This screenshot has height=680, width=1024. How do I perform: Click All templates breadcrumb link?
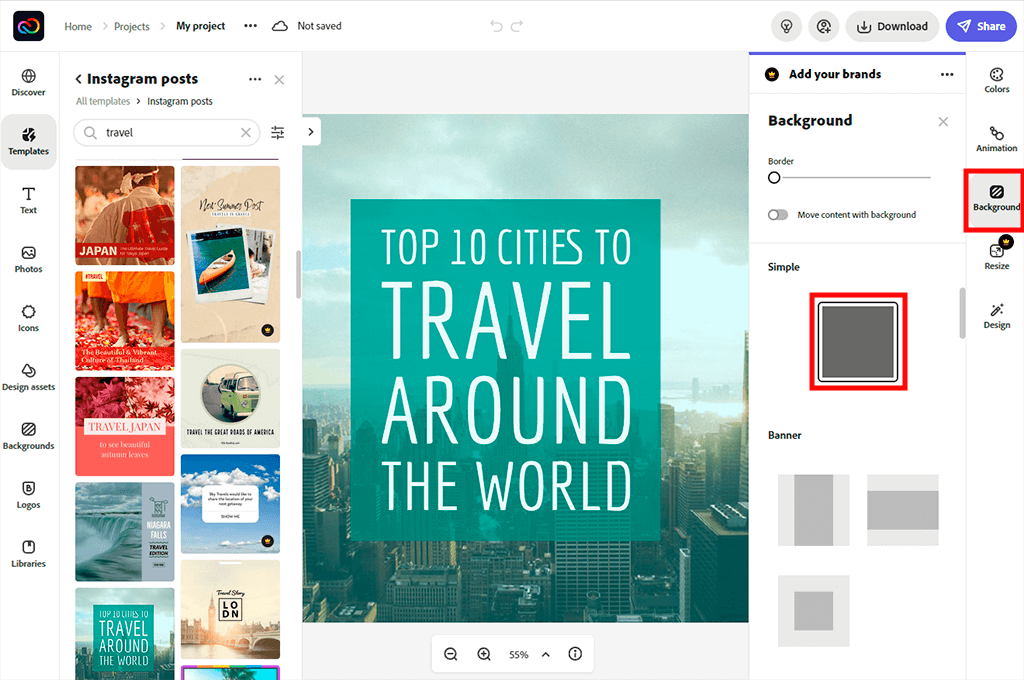(103, 101)
